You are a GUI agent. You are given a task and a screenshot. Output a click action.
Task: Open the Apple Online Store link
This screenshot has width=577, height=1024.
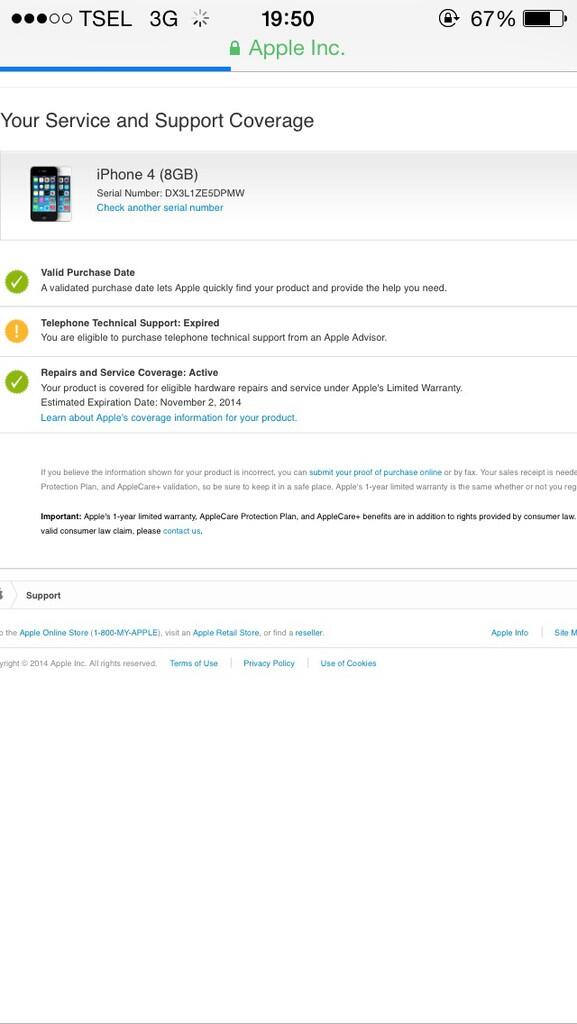click(x=54, y=633)
